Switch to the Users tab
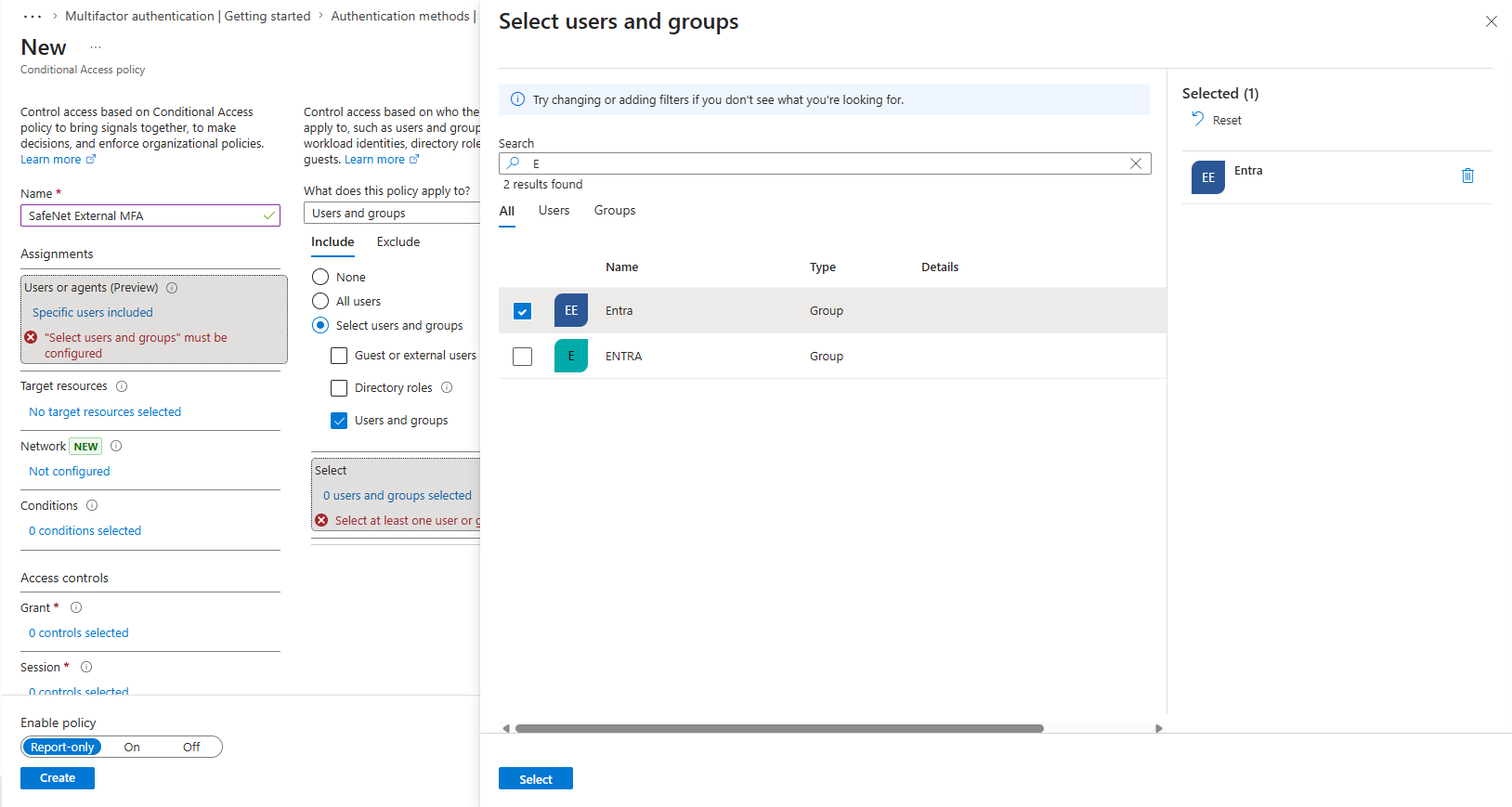Screen dimensions: 1512x807 pyautogui.click(x=554, y=211)
